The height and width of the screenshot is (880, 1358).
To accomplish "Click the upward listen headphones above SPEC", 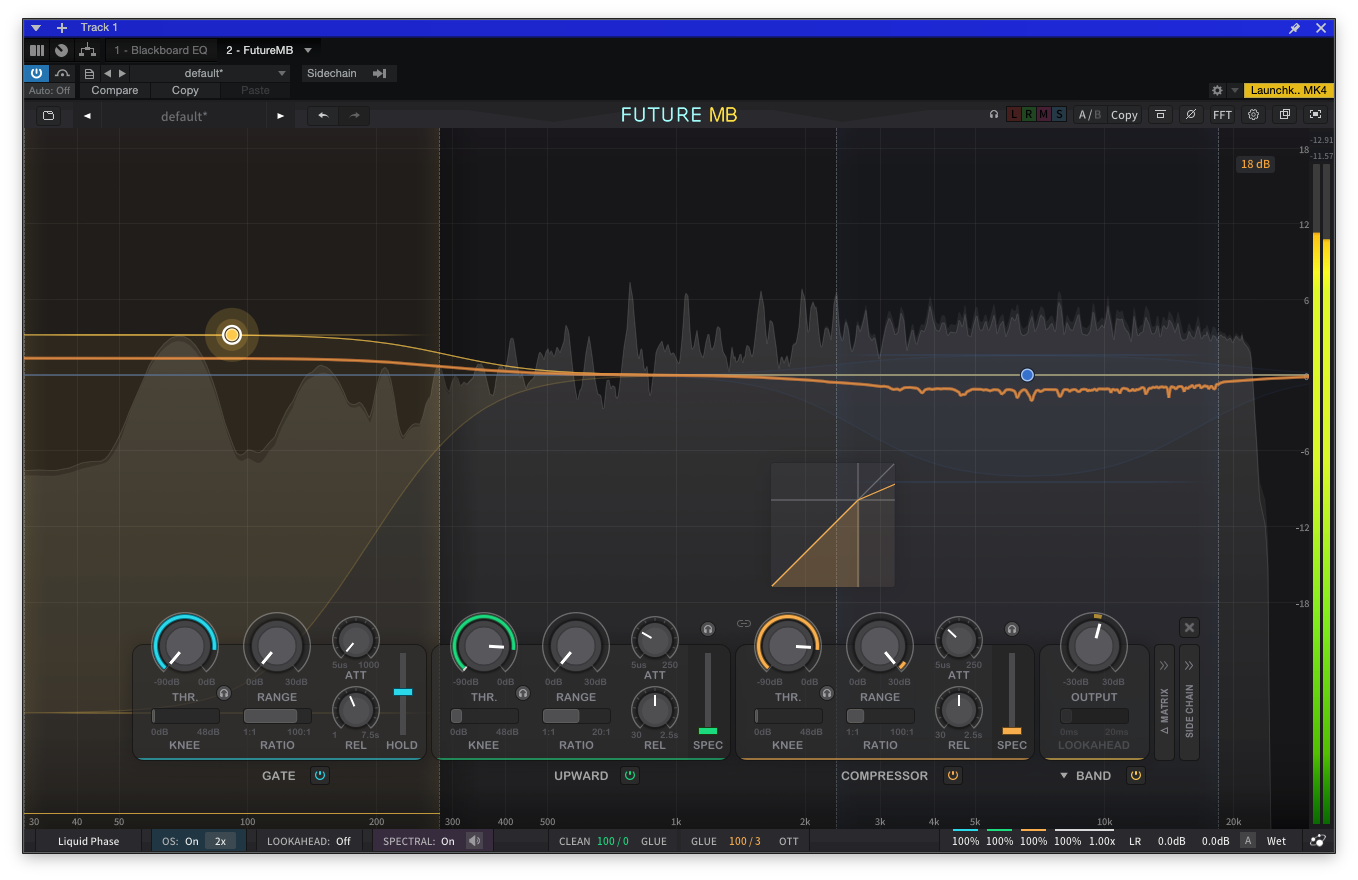I will (708, 629).
